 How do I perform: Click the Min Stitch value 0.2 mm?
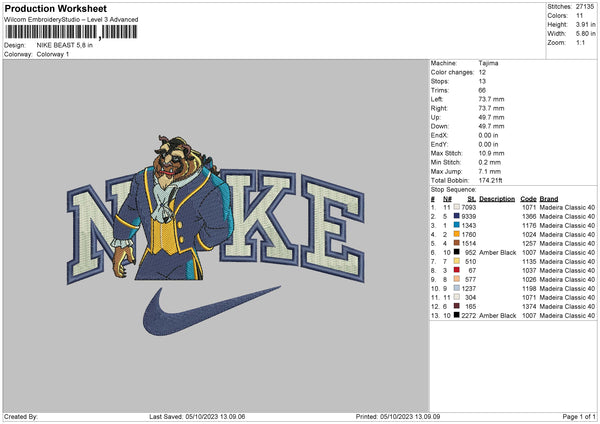point(490,162)
